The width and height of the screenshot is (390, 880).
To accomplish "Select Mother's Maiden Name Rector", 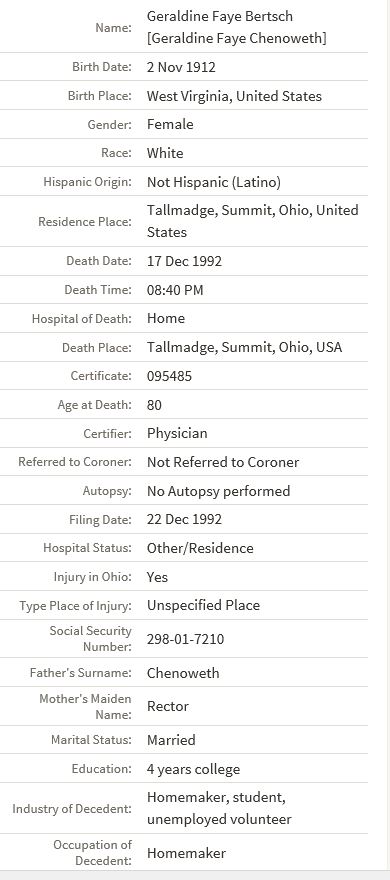I will point(168,707).
